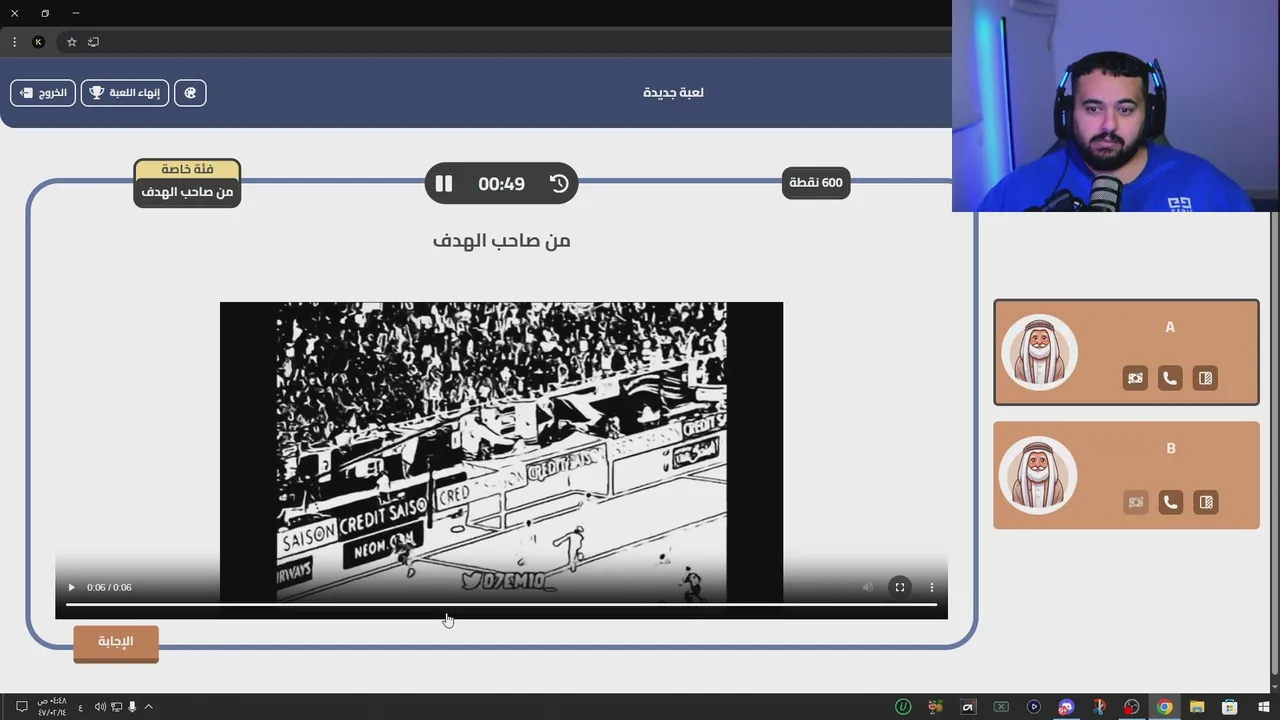Switch the keyboard language indicator

click(81, 707)
